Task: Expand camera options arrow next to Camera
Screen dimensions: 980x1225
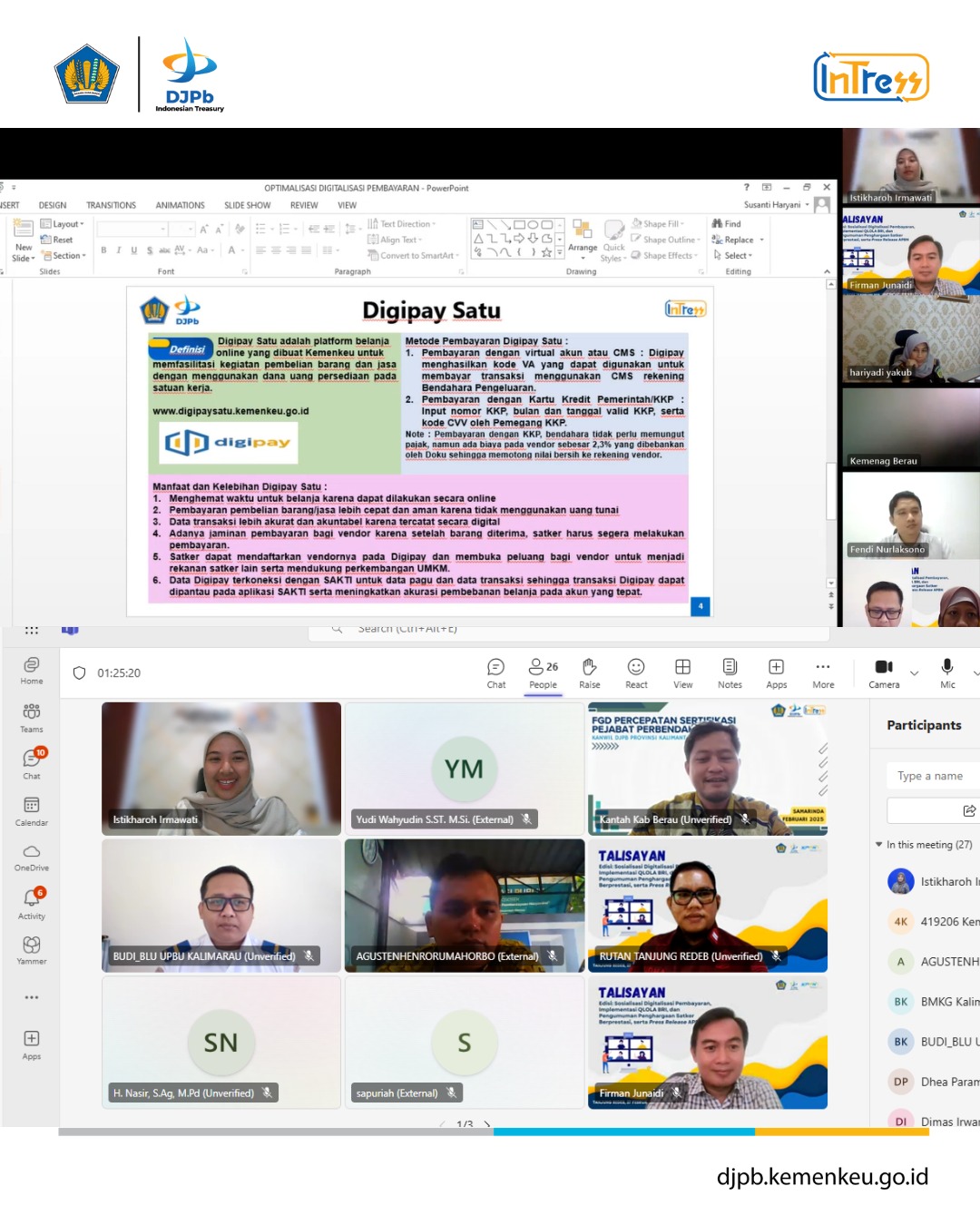Action: click(x=915, y=673)
